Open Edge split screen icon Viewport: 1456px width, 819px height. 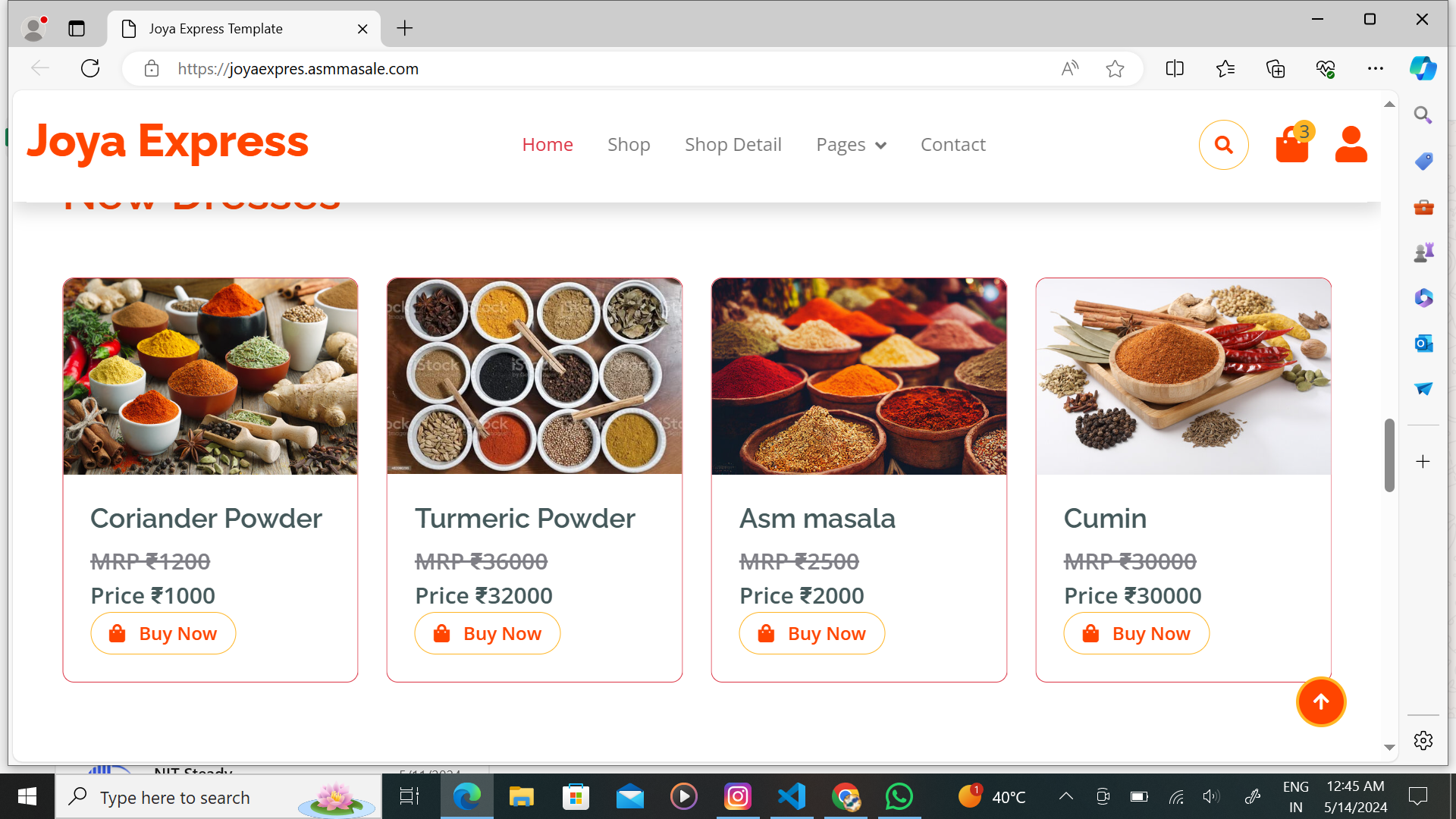click(x=1175, y=69)
